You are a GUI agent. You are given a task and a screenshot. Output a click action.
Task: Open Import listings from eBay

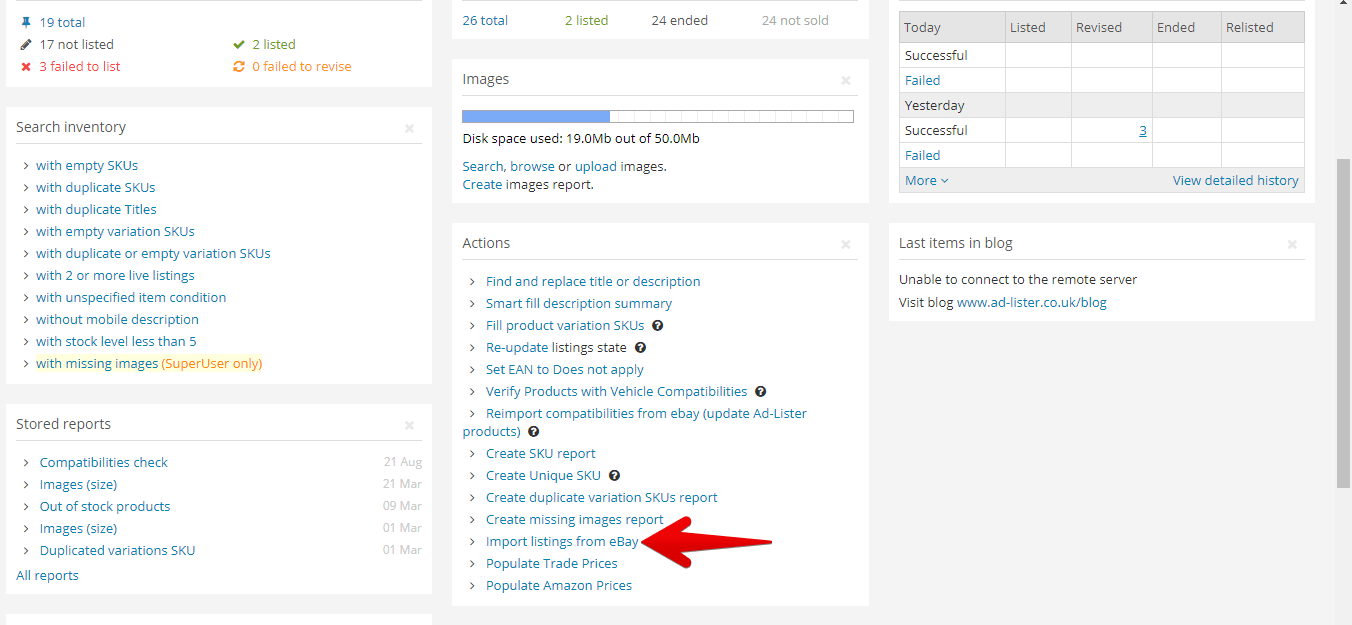point(561,542)
